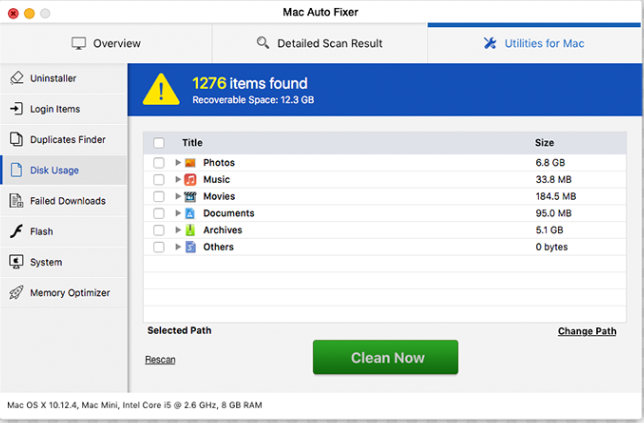Viewport: 644px width, 423px height.
Task: Switch to the Overview tab
Action: [106, 43]
